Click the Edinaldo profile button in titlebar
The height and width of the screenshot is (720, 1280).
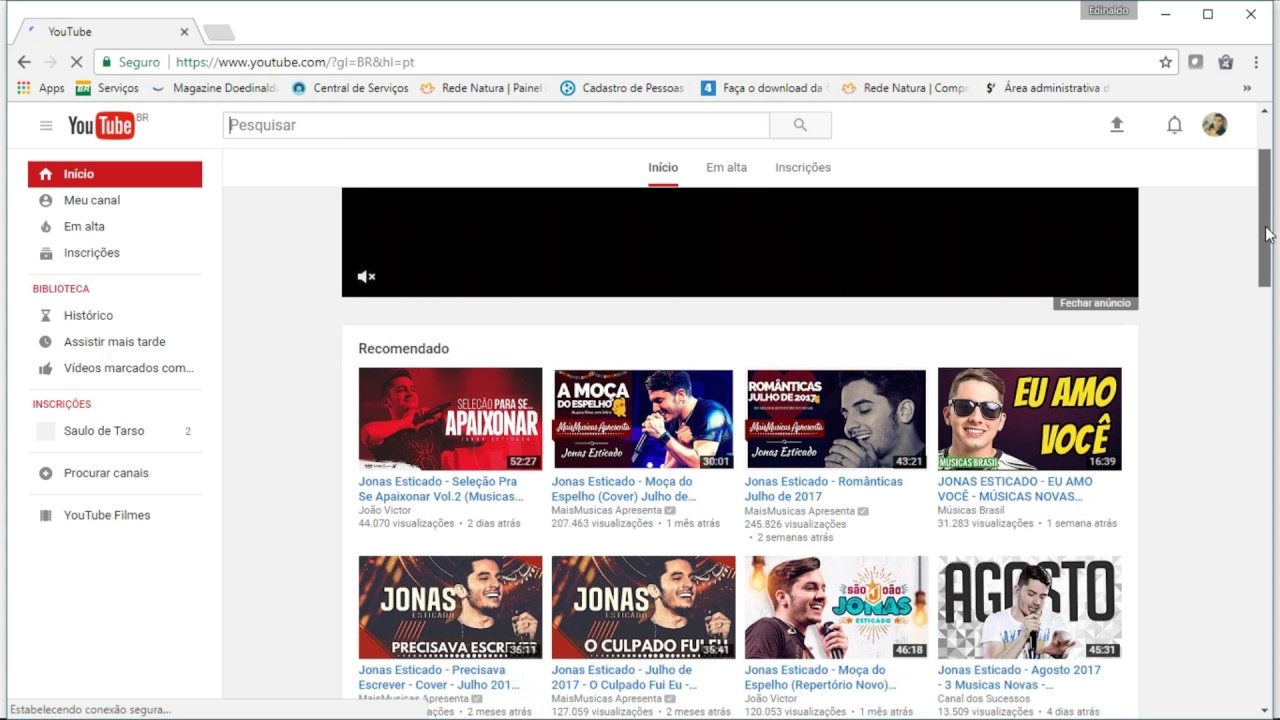(x=1108, y=11)
